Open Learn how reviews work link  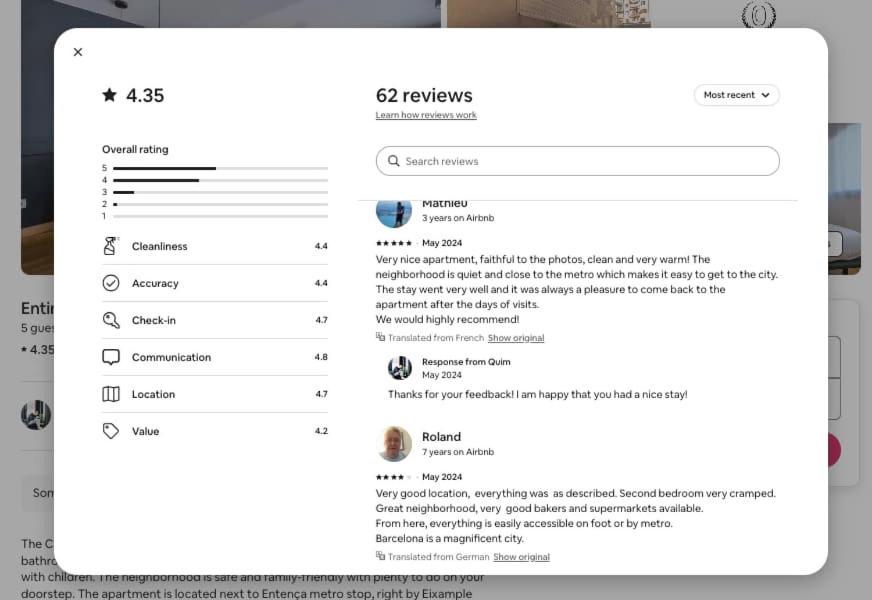tap(426, 115)
